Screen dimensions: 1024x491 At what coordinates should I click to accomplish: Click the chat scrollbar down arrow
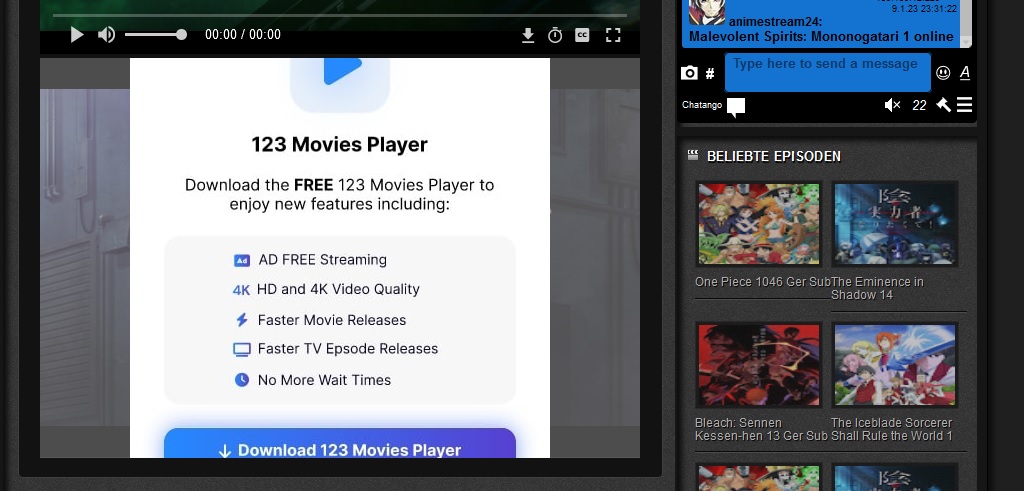point(966,42)
